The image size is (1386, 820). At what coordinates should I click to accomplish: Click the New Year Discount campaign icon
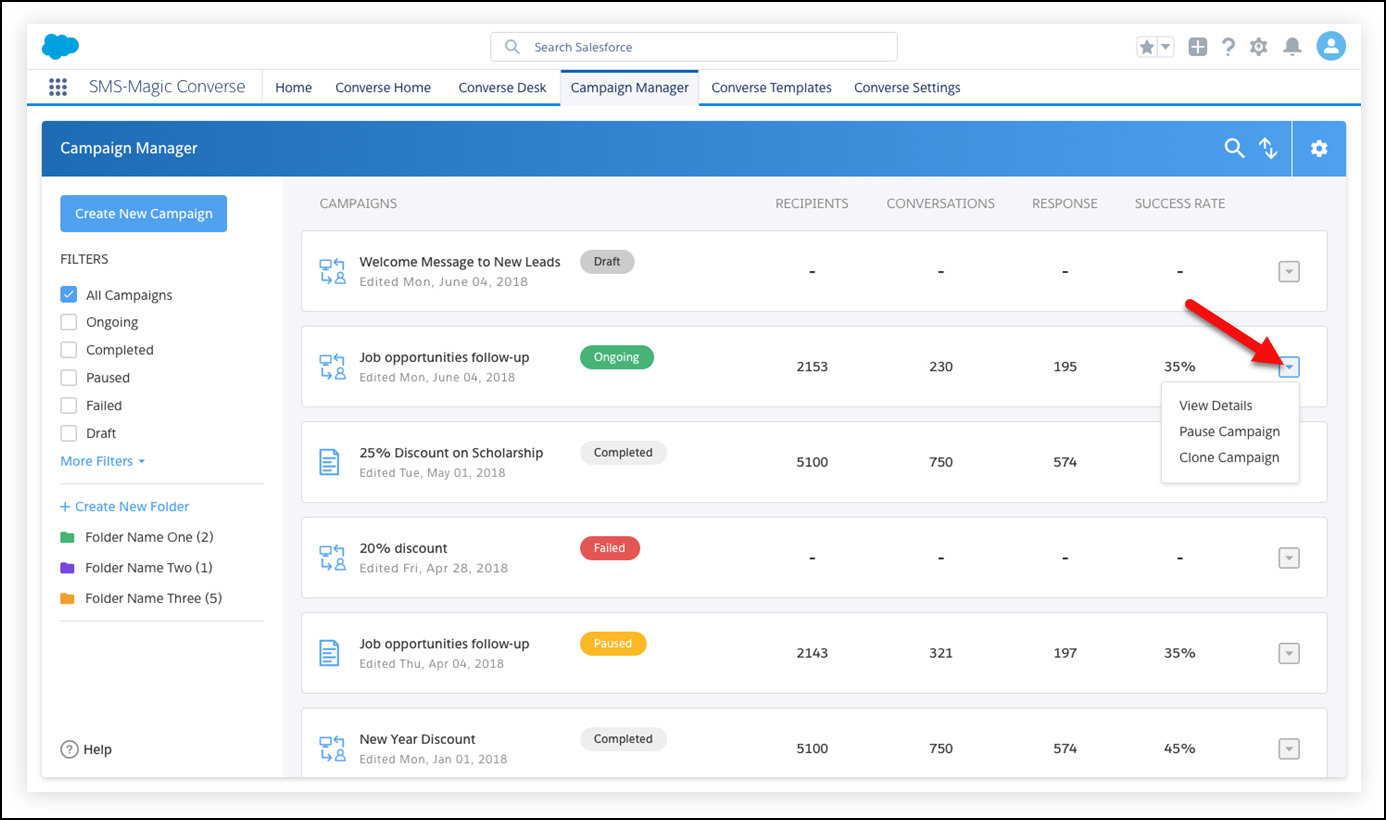point(332,749)
